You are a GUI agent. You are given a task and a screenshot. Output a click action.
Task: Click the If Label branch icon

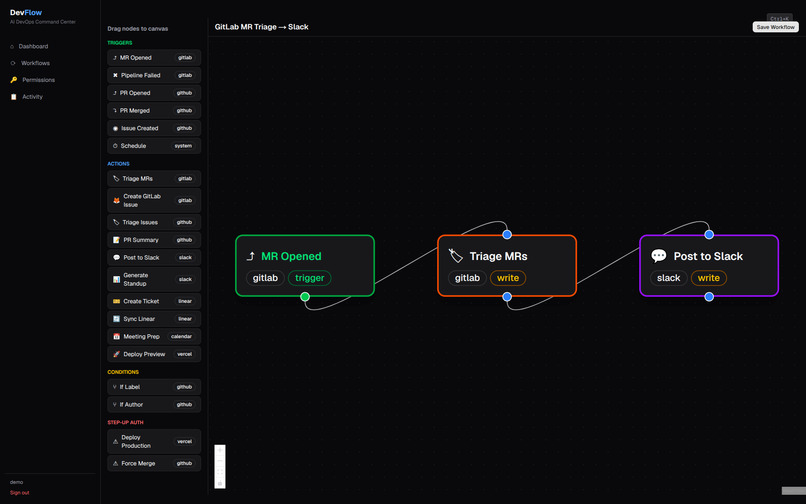point(115,387)
